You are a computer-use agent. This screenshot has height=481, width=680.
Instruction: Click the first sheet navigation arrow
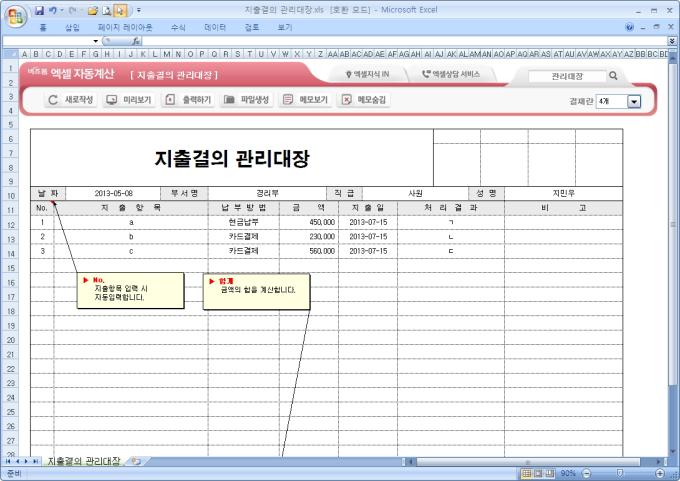tap(8, 461)
